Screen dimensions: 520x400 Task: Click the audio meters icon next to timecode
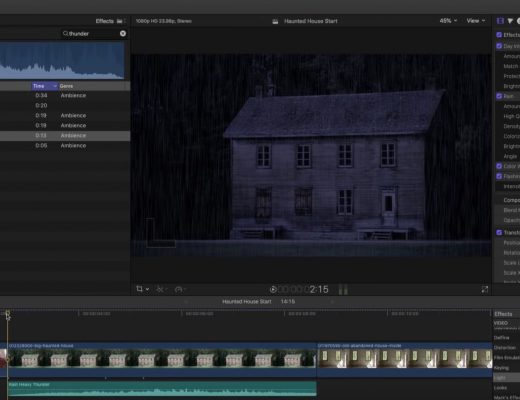(x=343, y=289)
